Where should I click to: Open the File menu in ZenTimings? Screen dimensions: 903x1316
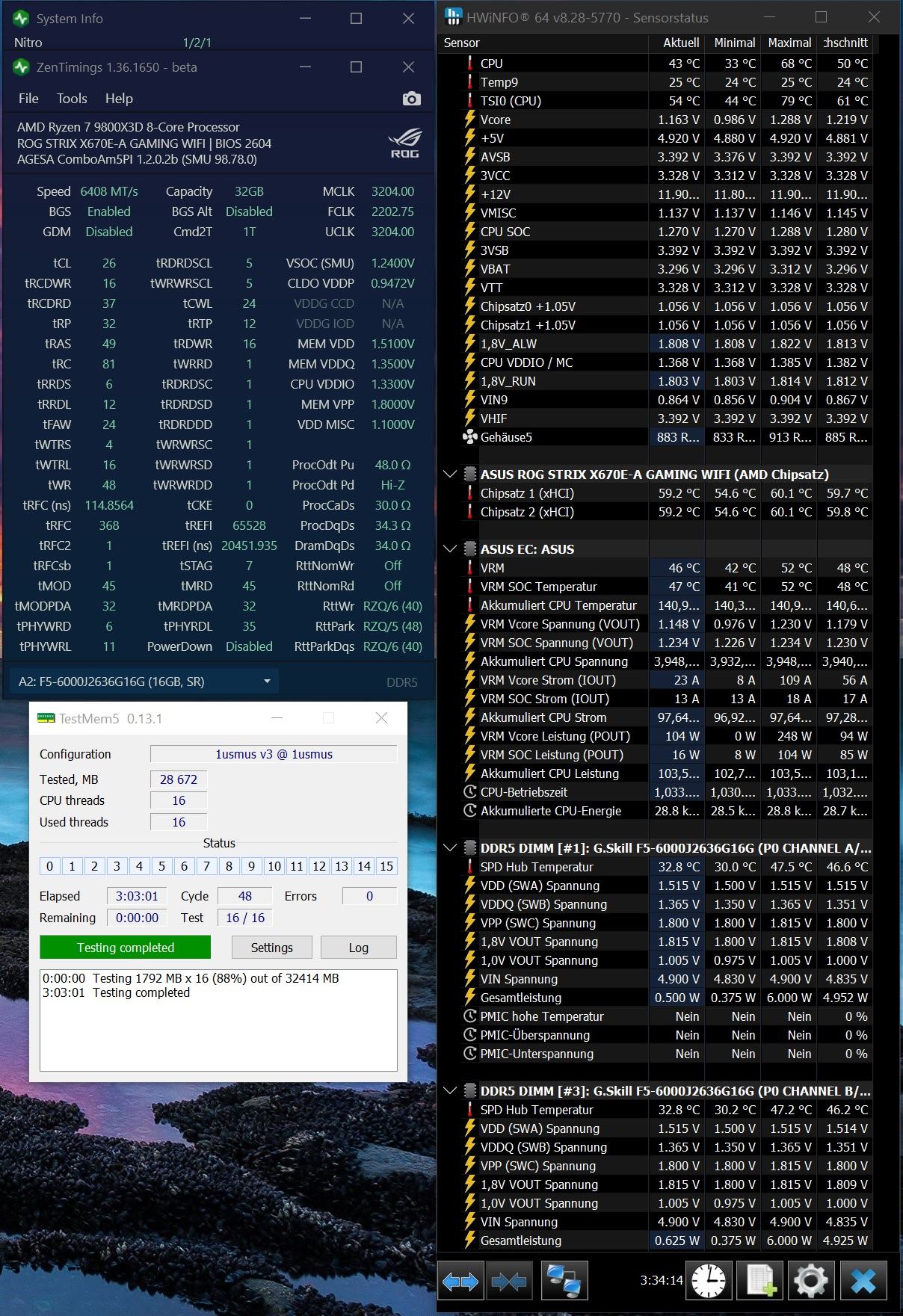pos(28,99)
